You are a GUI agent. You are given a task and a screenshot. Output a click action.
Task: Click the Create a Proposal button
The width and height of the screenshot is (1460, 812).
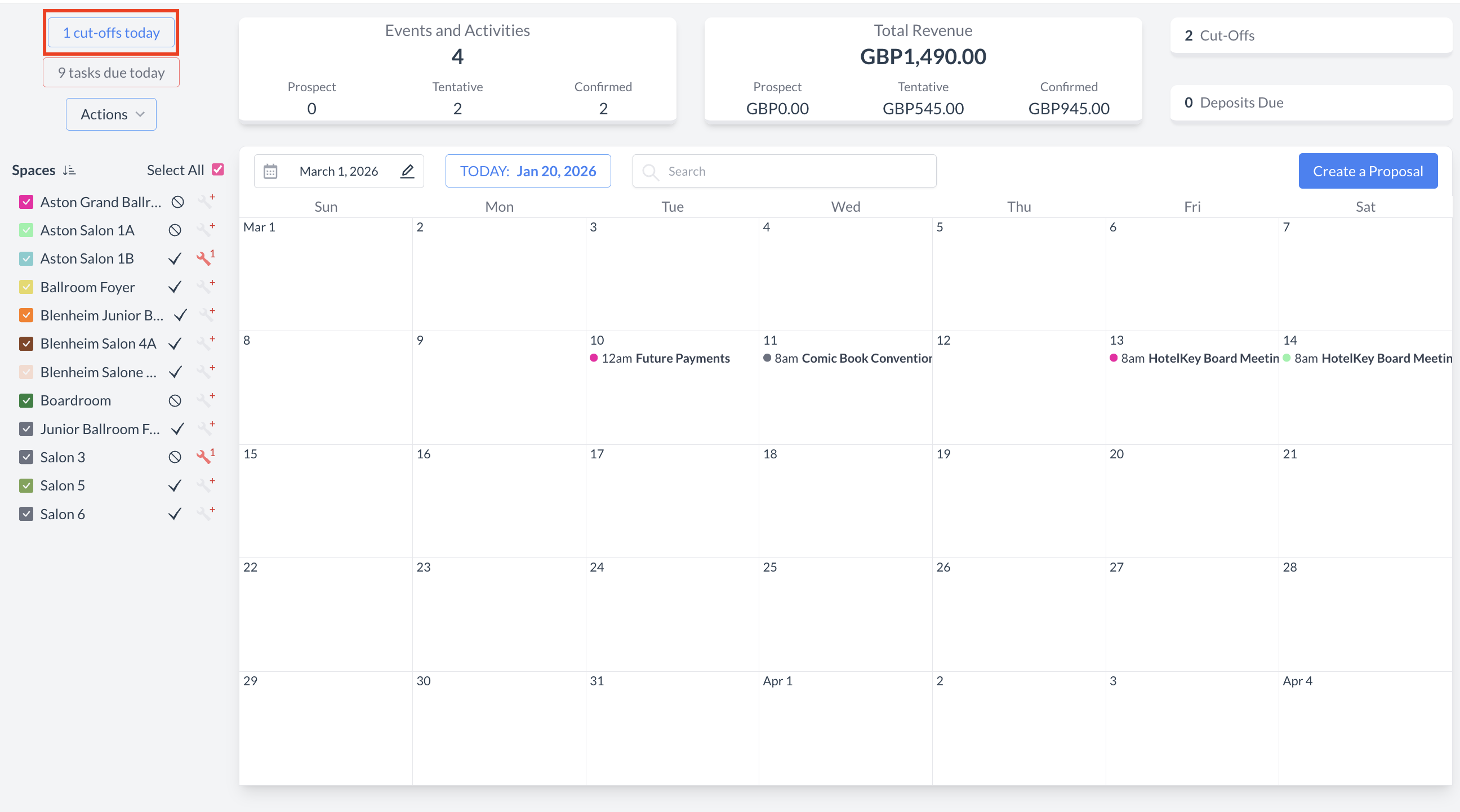(x=1367, y=171)
